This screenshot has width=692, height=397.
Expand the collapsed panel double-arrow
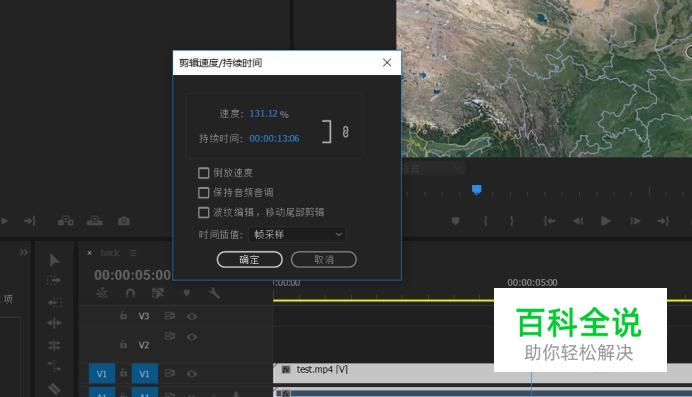[23, 252]
